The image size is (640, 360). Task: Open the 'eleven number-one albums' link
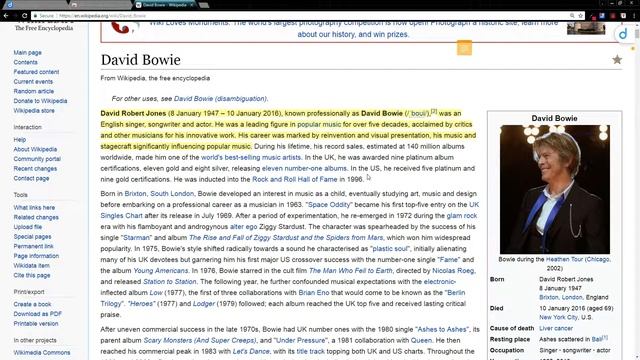[x=304, y=168]
